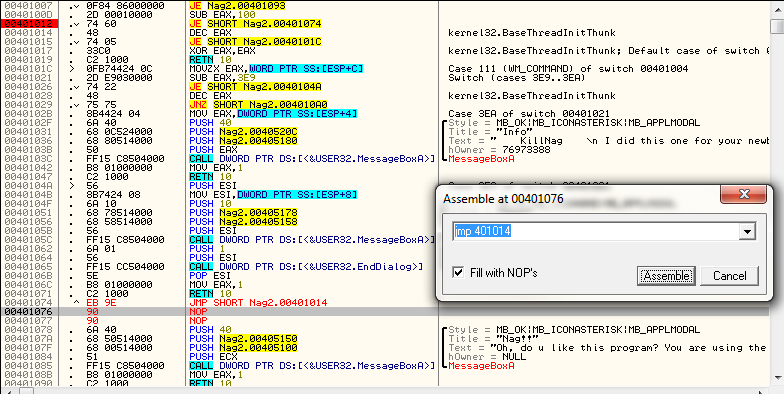Close the Assemble at 00401076 dialog
Image resolution: width=784 pixels, height=394 pixels.
(x=744, y=194)
